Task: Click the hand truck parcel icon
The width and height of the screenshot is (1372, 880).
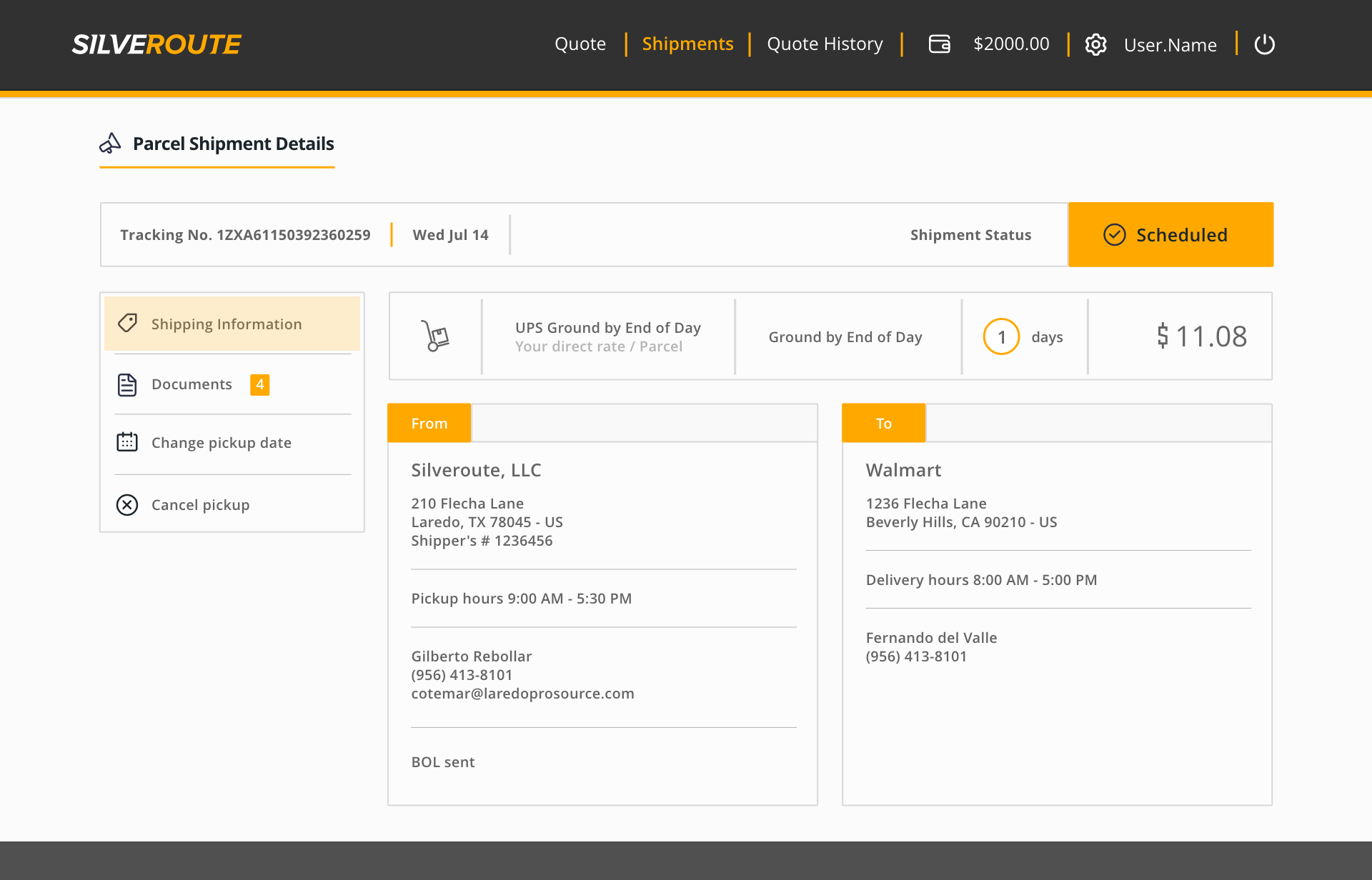Action: point(435,336)
